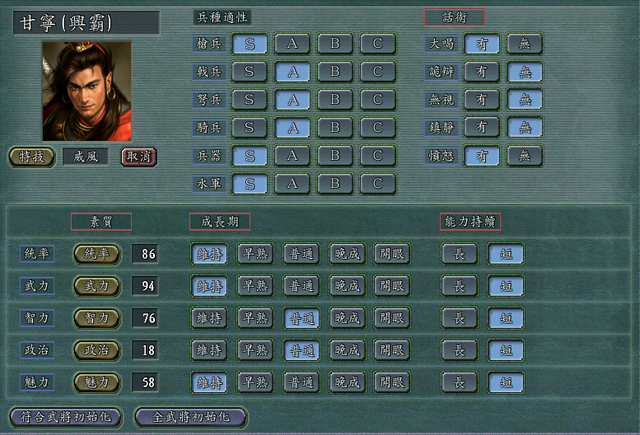Select S rank for 戟兵

249,72
